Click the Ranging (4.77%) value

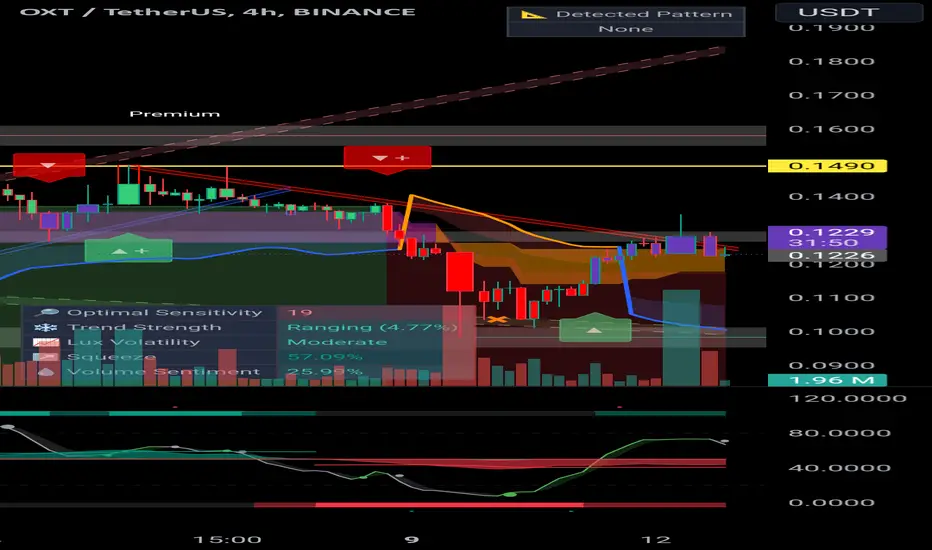[x=373, y=328]
